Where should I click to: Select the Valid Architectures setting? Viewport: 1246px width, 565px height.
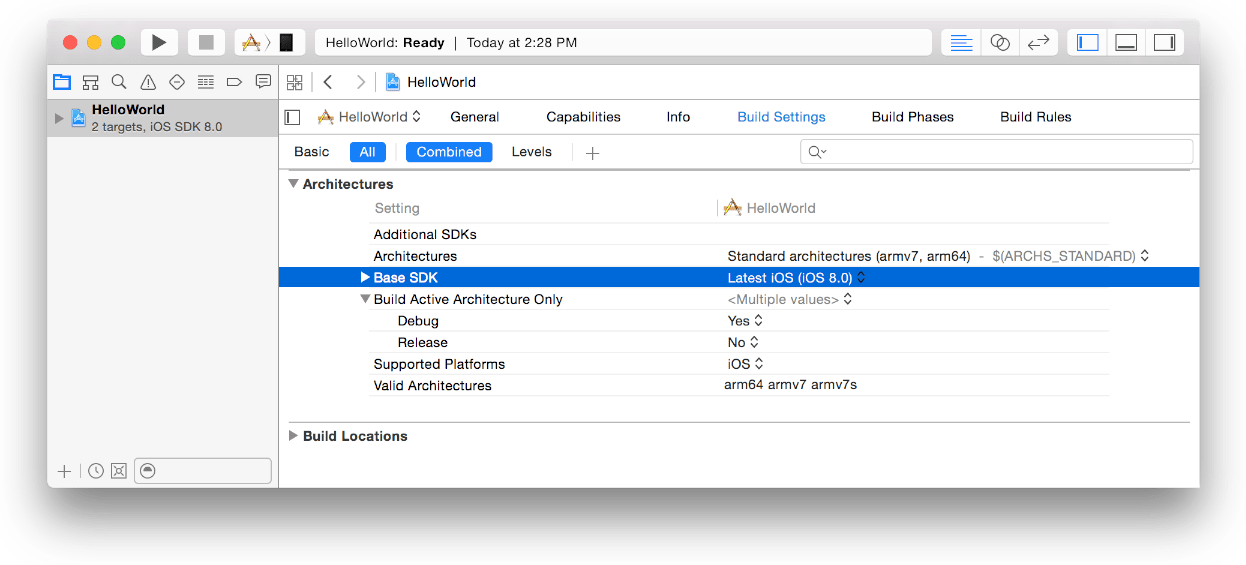click(x=432, y=386)
